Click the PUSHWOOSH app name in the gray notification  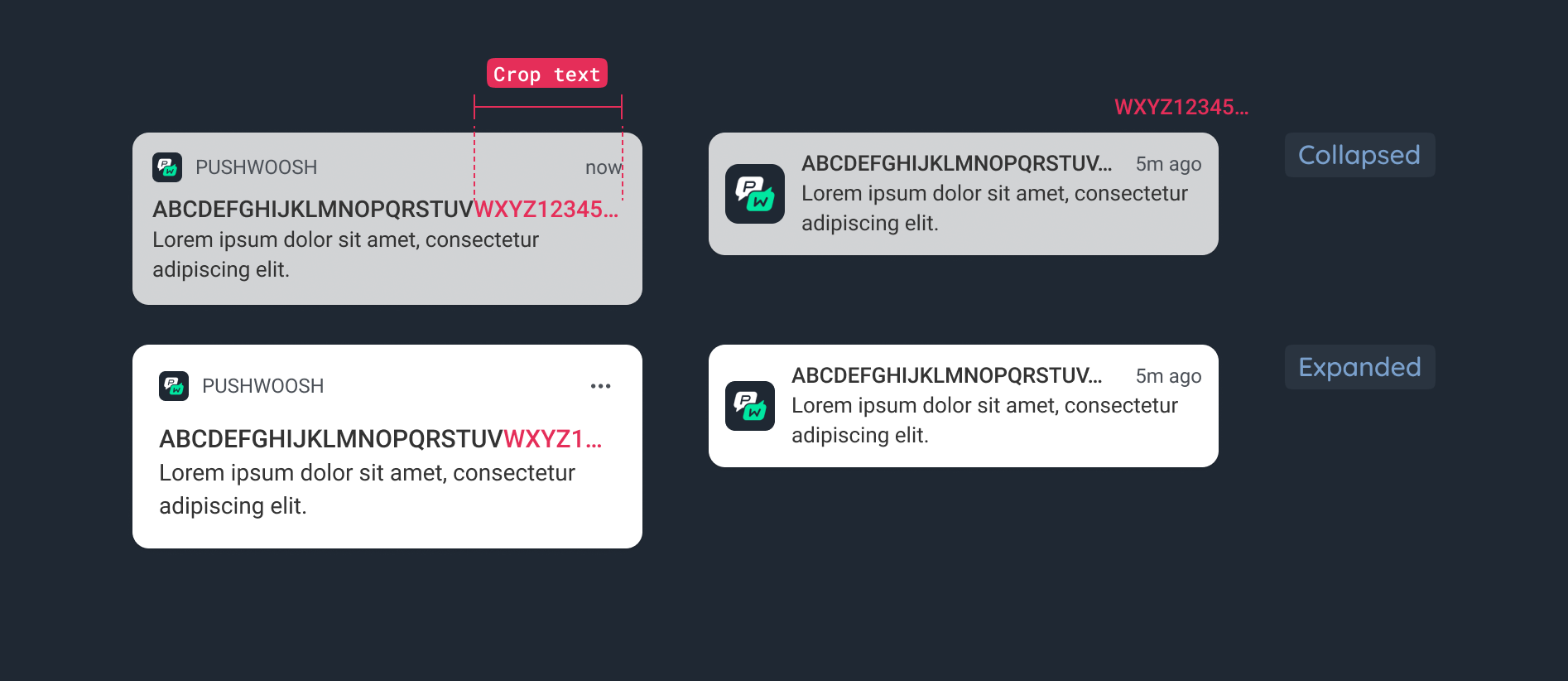[x=256, y=167]
